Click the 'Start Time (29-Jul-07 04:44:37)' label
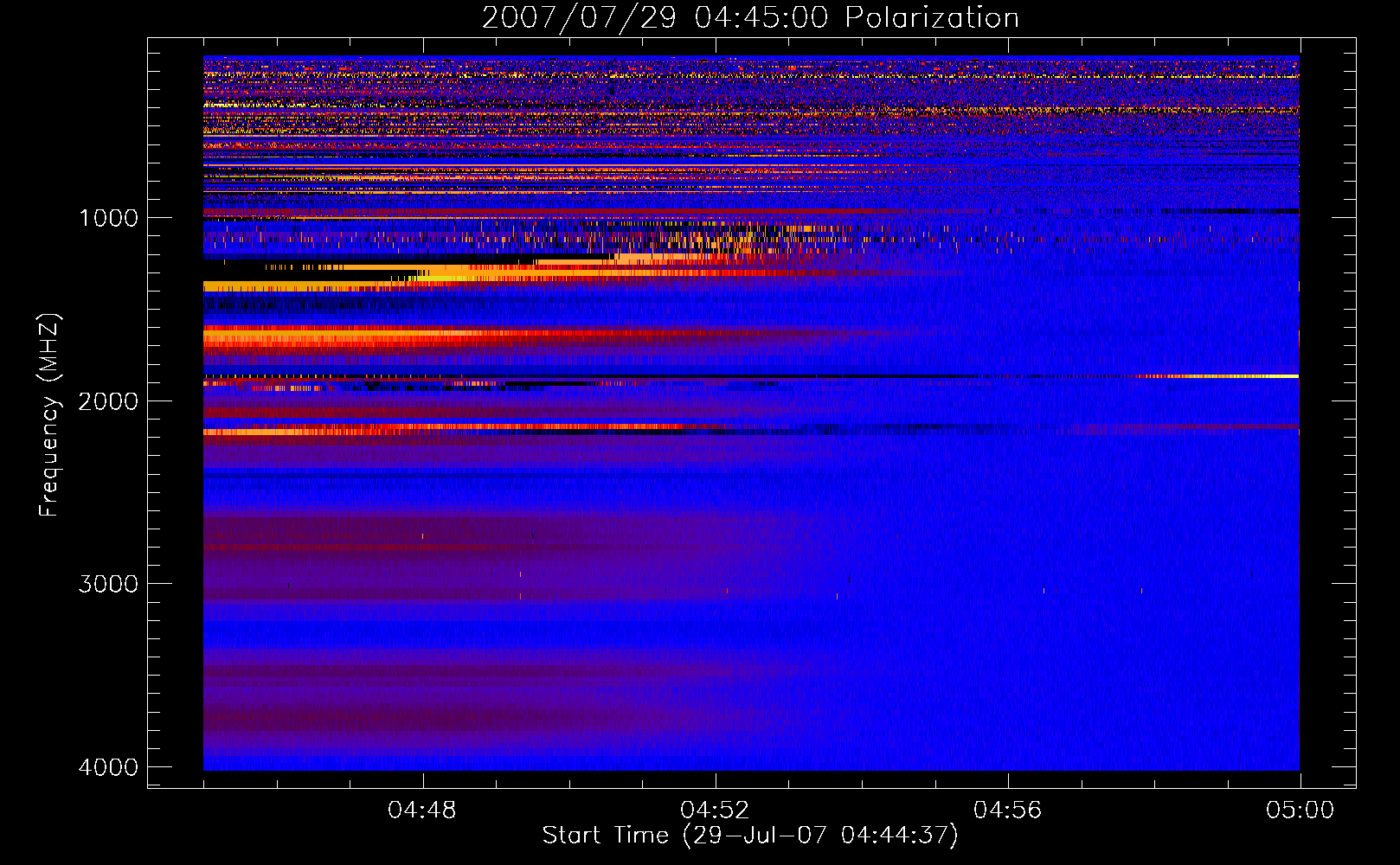 (x=750, y=836)
